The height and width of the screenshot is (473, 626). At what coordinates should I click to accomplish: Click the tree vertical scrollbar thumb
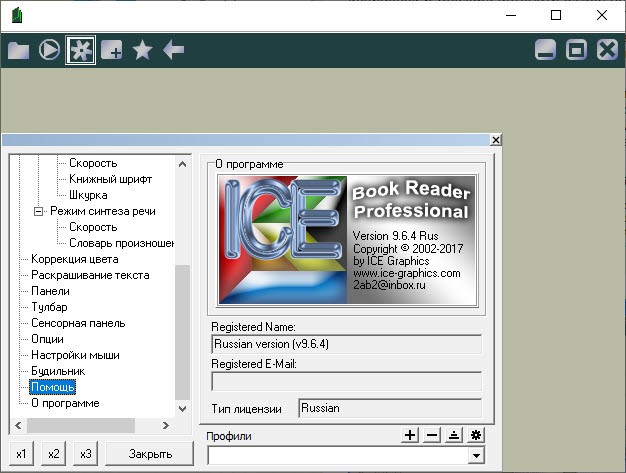point(182,332)
